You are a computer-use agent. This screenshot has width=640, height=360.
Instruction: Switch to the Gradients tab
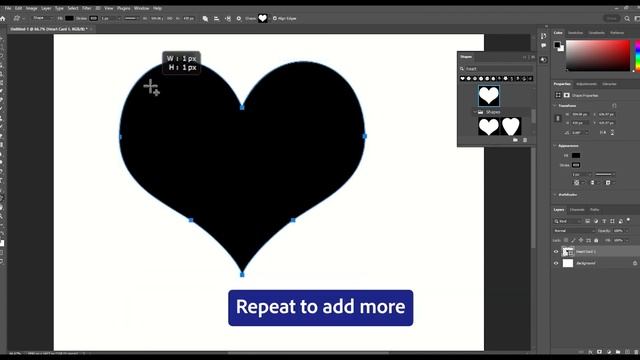point(597,33)
